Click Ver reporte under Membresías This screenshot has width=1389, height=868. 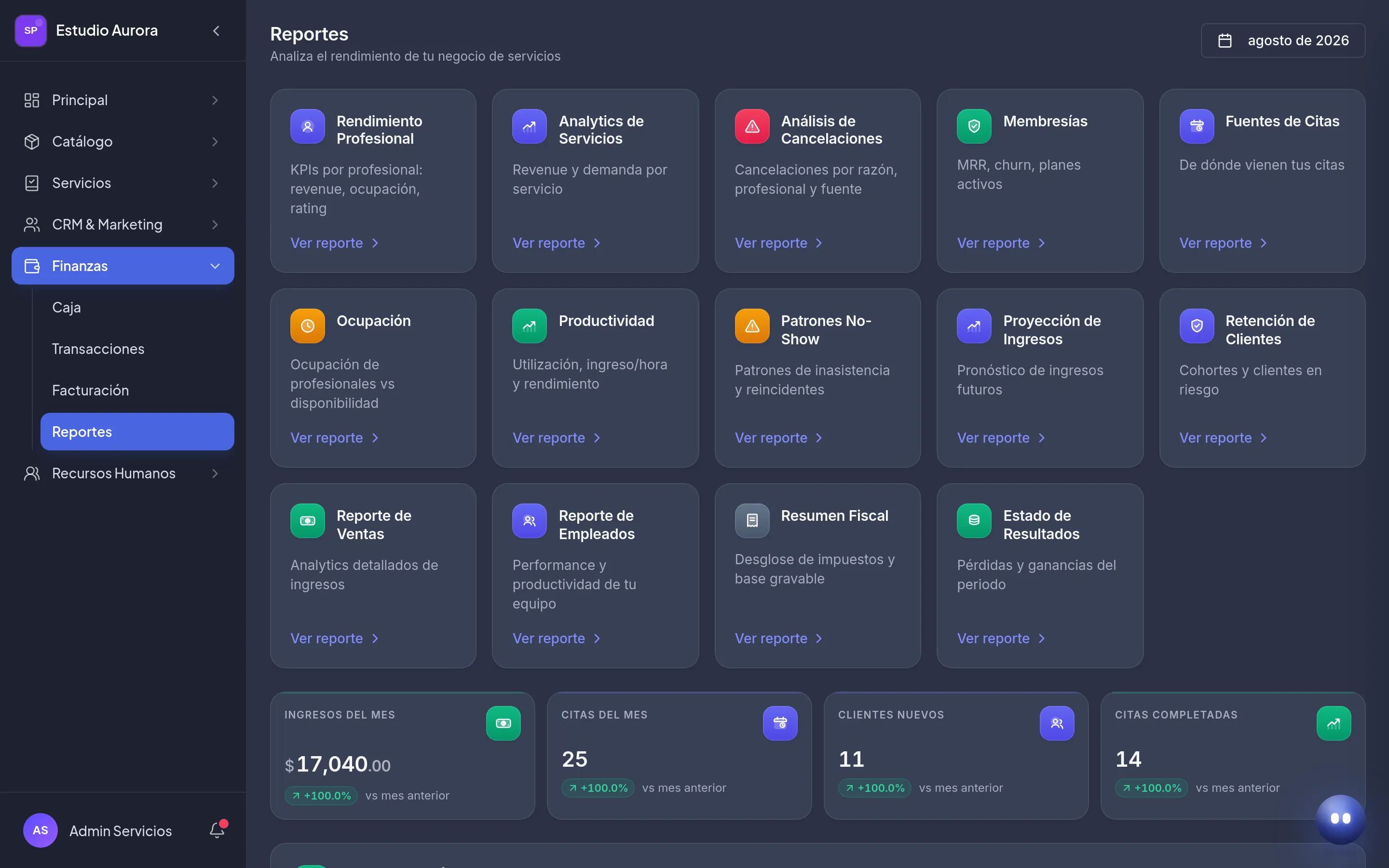pyautogui.click(x=1002, y=243)
